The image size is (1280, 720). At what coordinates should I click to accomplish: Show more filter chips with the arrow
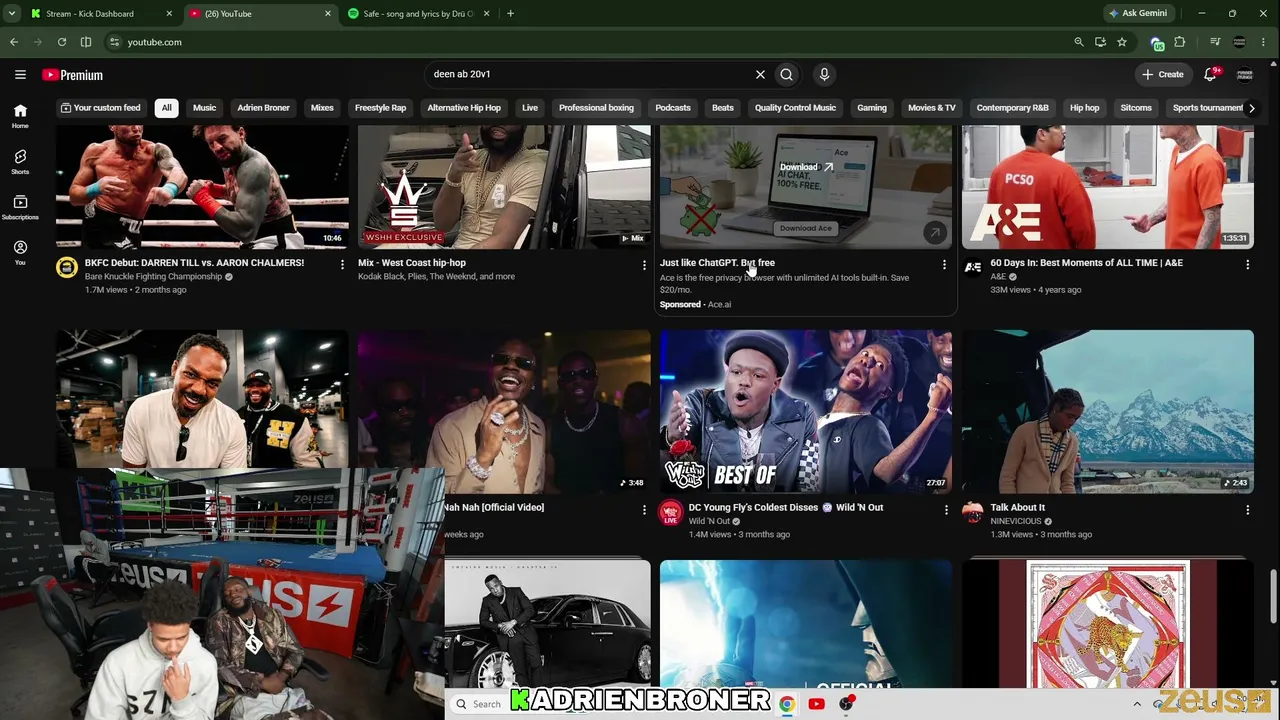point(1251,108)
